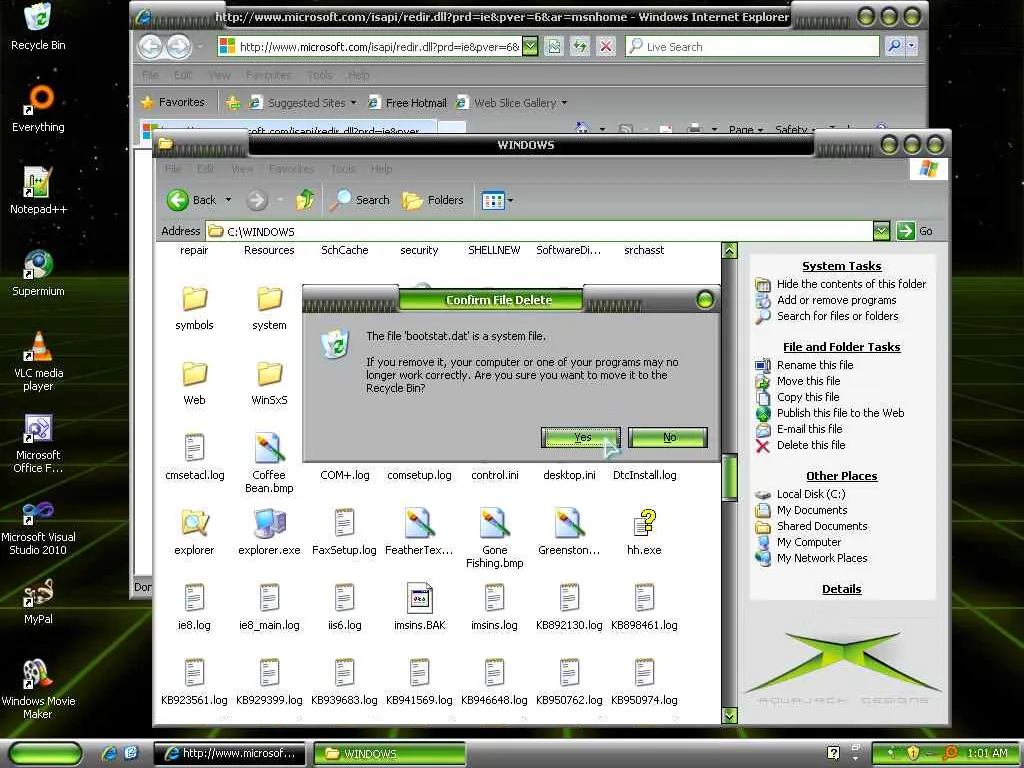Go back with the Explorer Back button
This screenshot has width=1024, height=768.
pyautogui.click(x=191, y=200)
